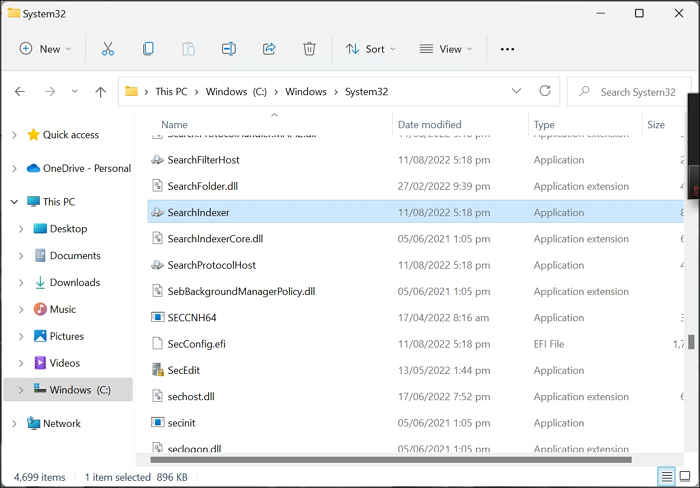Refresh the System32 folder view

(x=545, y=91)
